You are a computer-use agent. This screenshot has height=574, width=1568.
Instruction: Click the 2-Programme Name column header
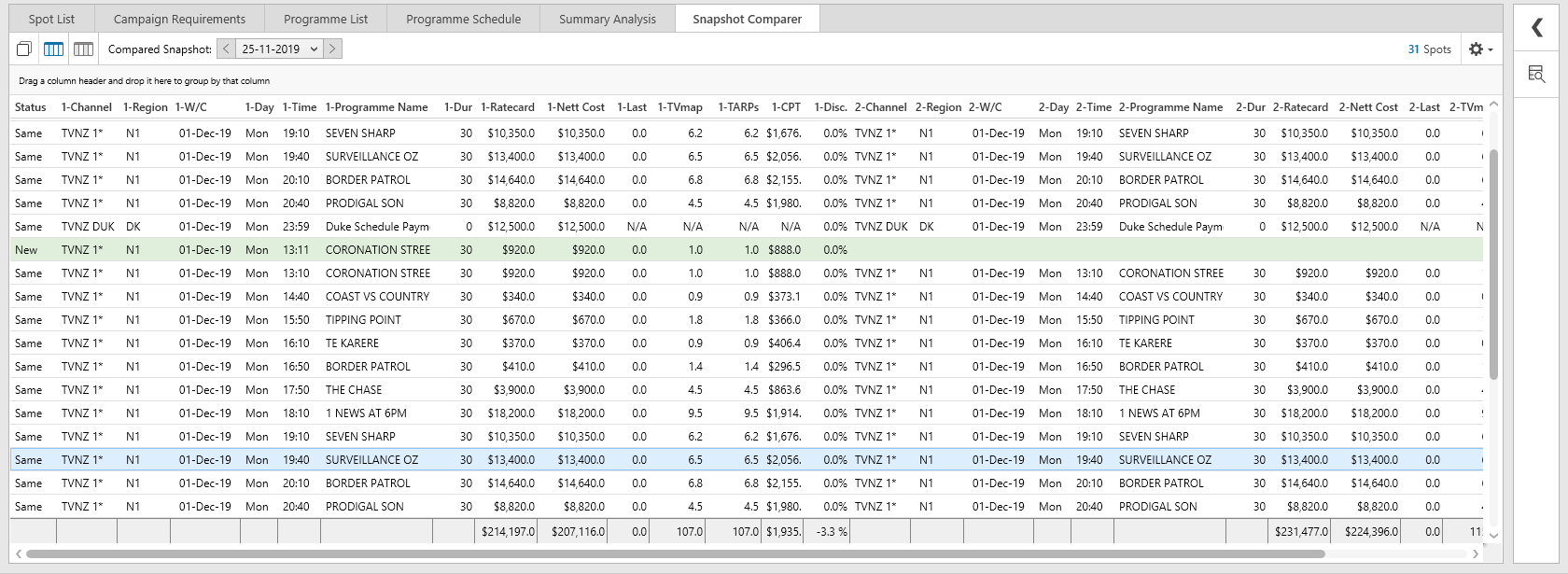click(1171, 107)
